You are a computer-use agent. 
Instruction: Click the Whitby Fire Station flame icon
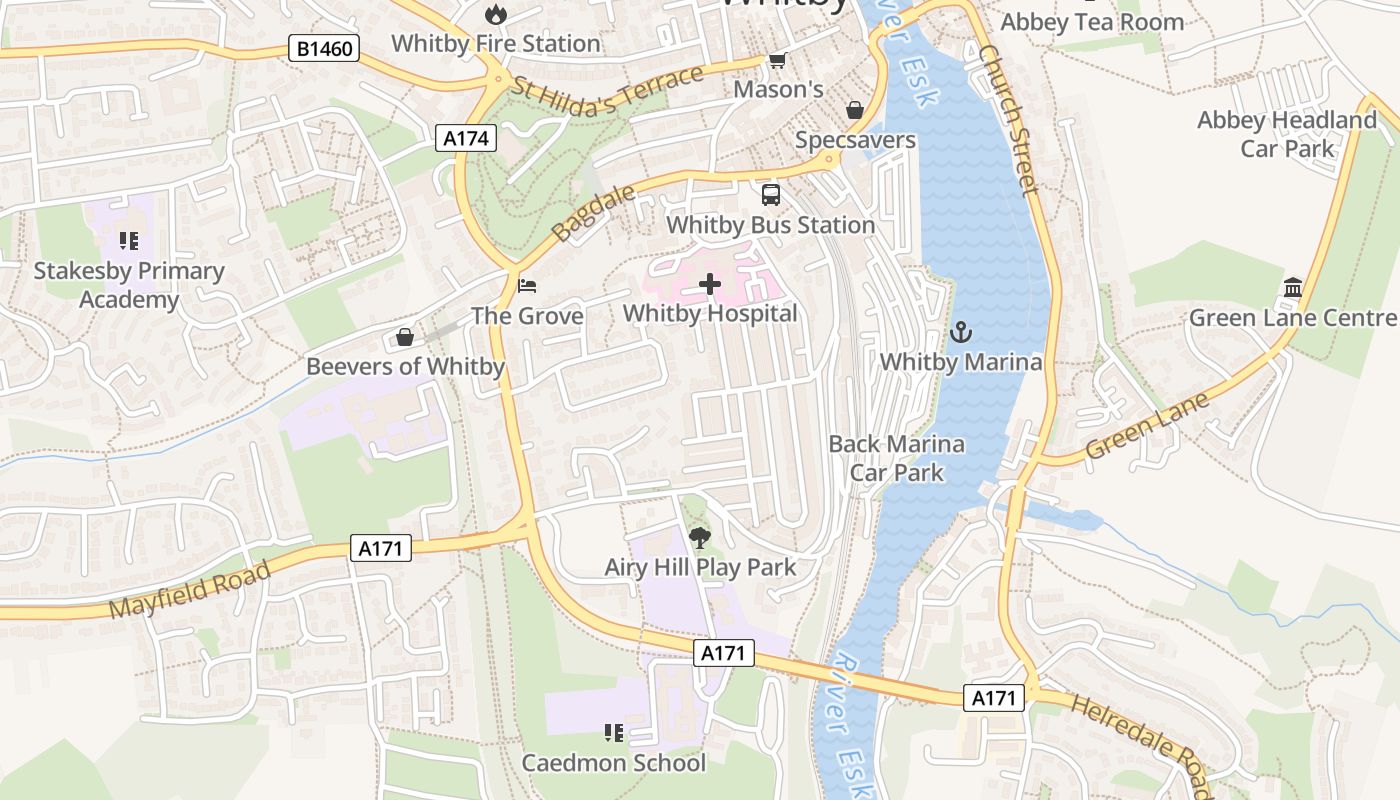point(495,14)
